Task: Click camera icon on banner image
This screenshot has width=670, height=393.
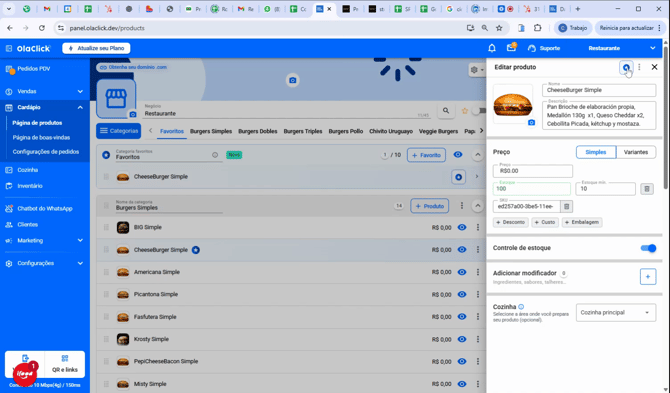Action: coord(293,80)
